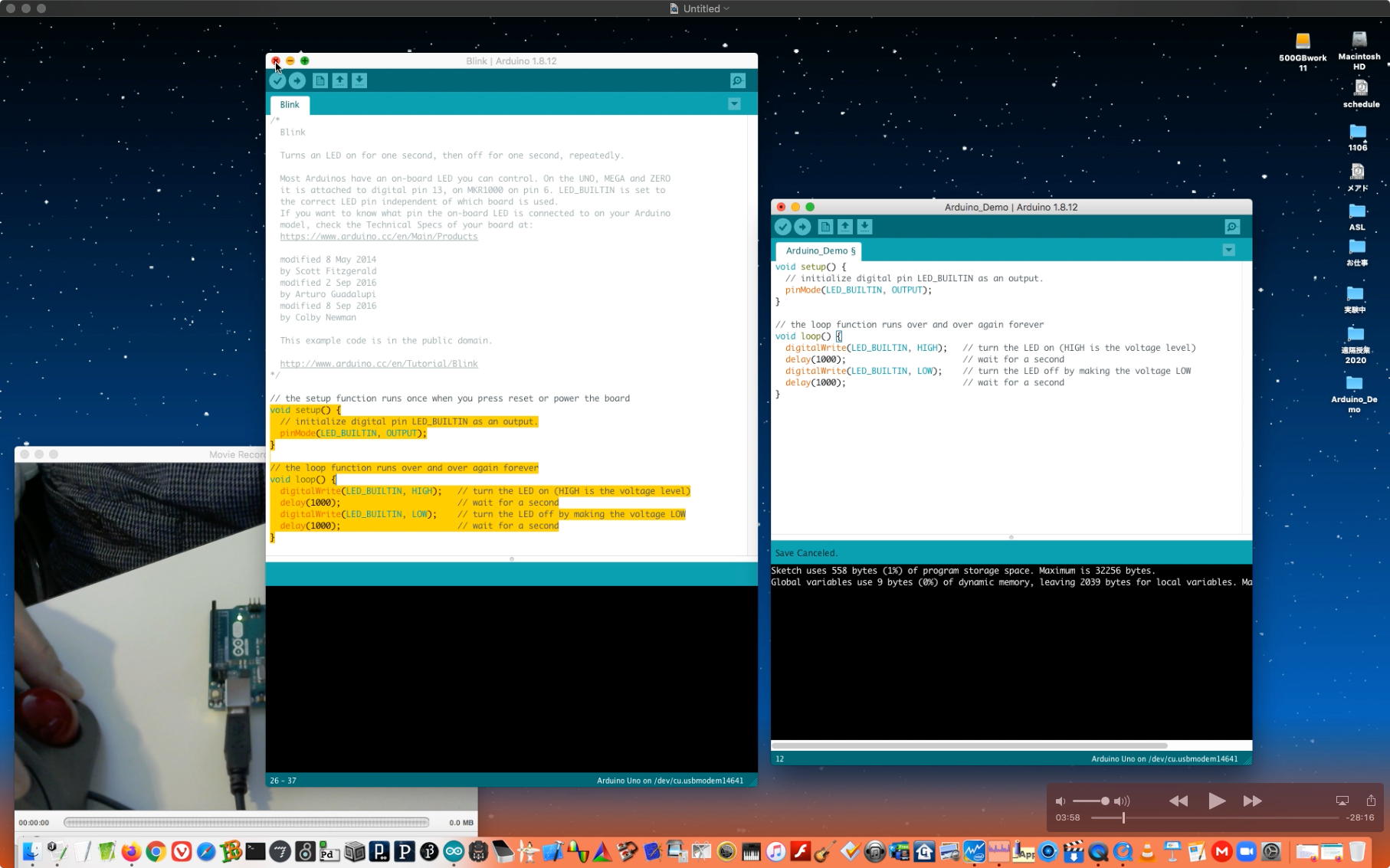Select the Blink sketch tab
The height and width of the screenshot is (868, 1390).
pyautogui.click(x=290, y=105)
